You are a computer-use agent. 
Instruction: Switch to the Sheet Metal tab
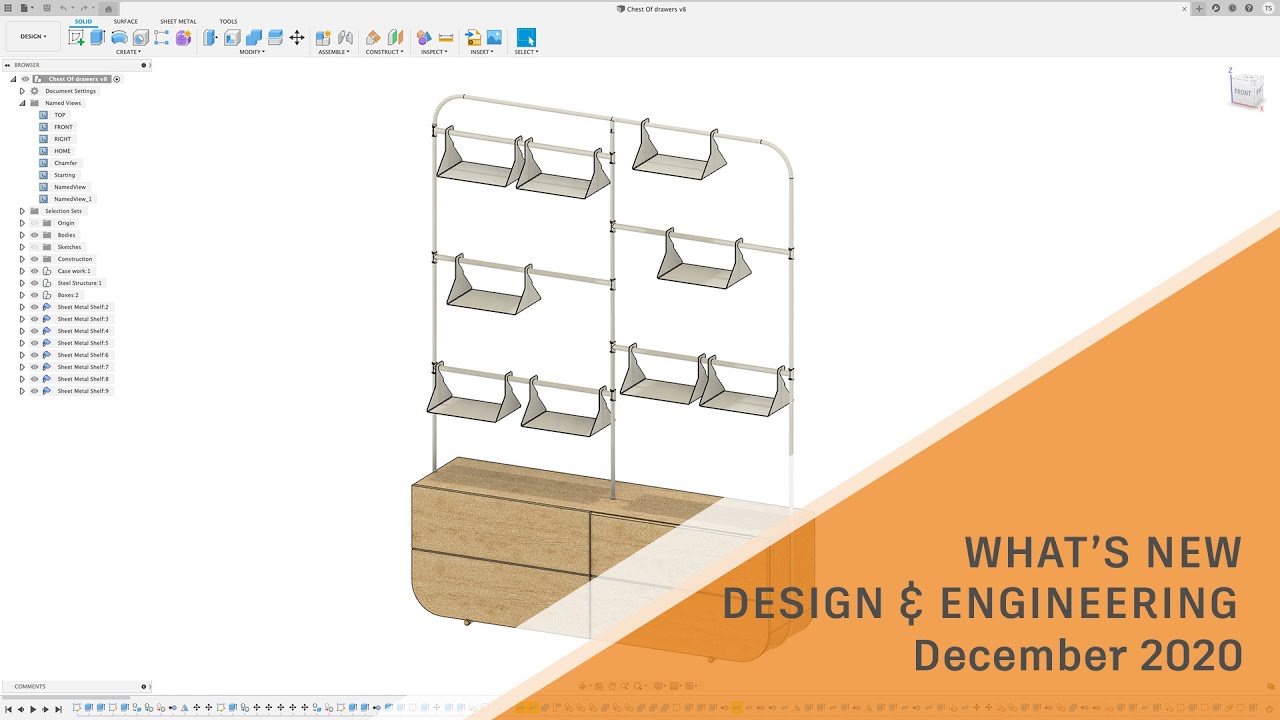coord(178,21)
